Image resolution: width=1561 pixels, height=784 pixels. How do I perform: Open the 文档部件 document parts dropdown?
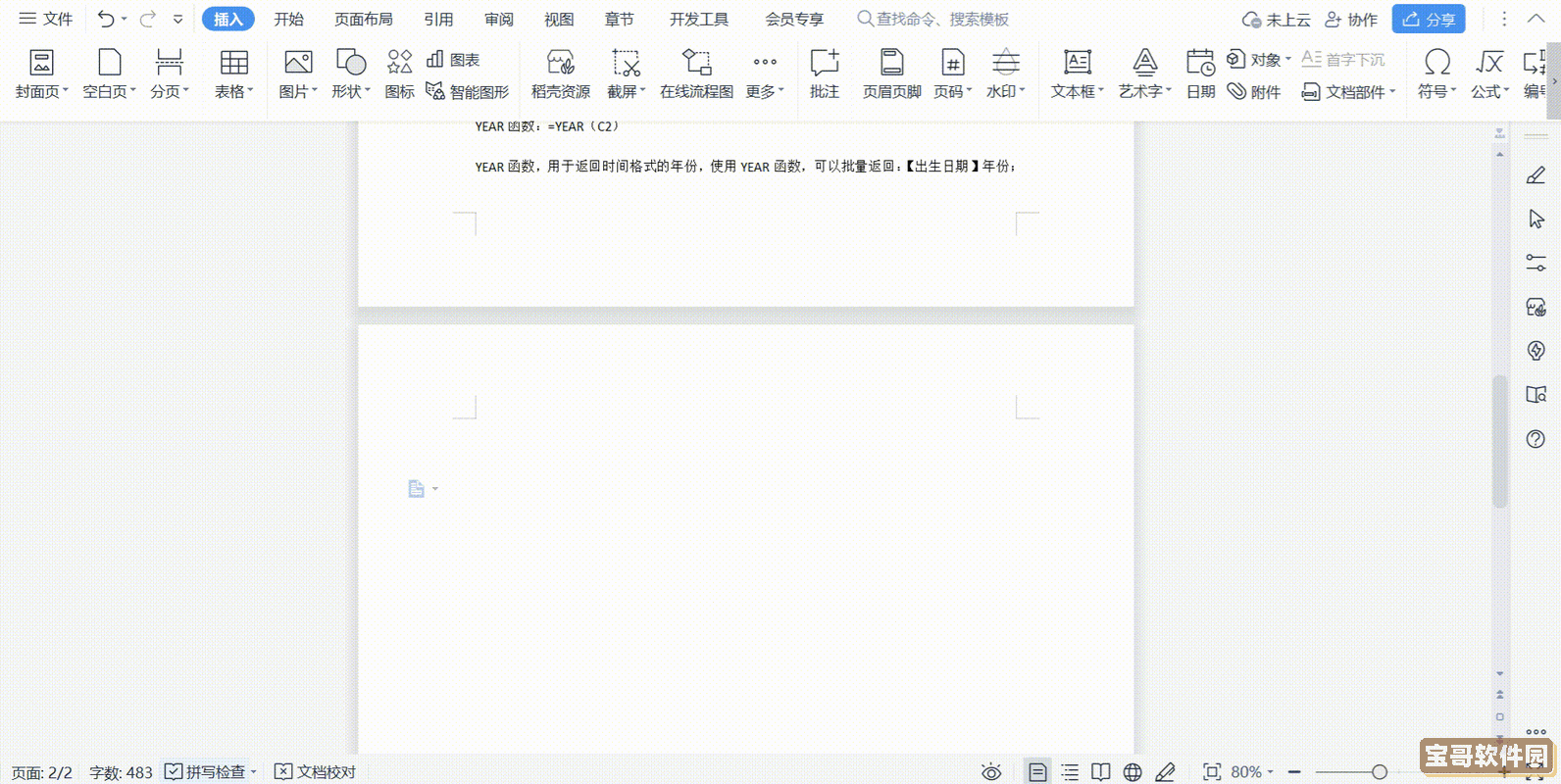point(1348,91)
